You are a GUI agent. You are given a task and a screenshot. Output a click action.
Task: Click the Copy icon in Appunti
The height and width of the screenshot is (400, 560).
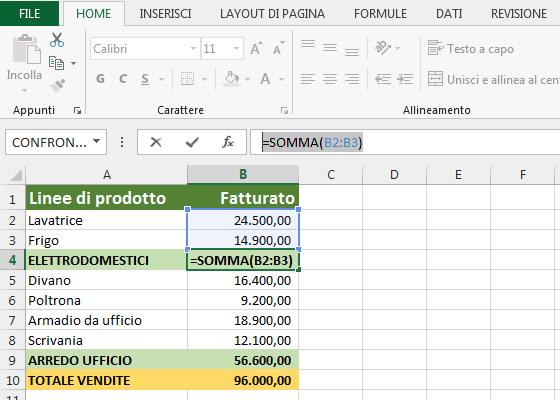56,63
